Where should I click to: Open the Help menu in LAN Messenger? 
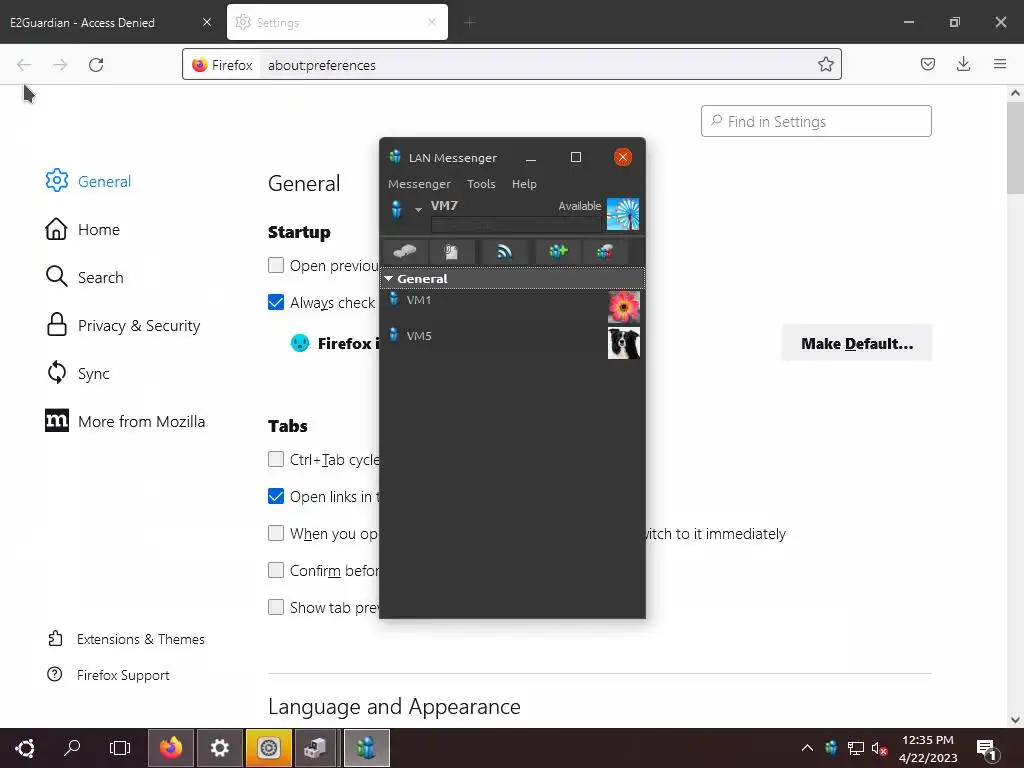point(524,184)
